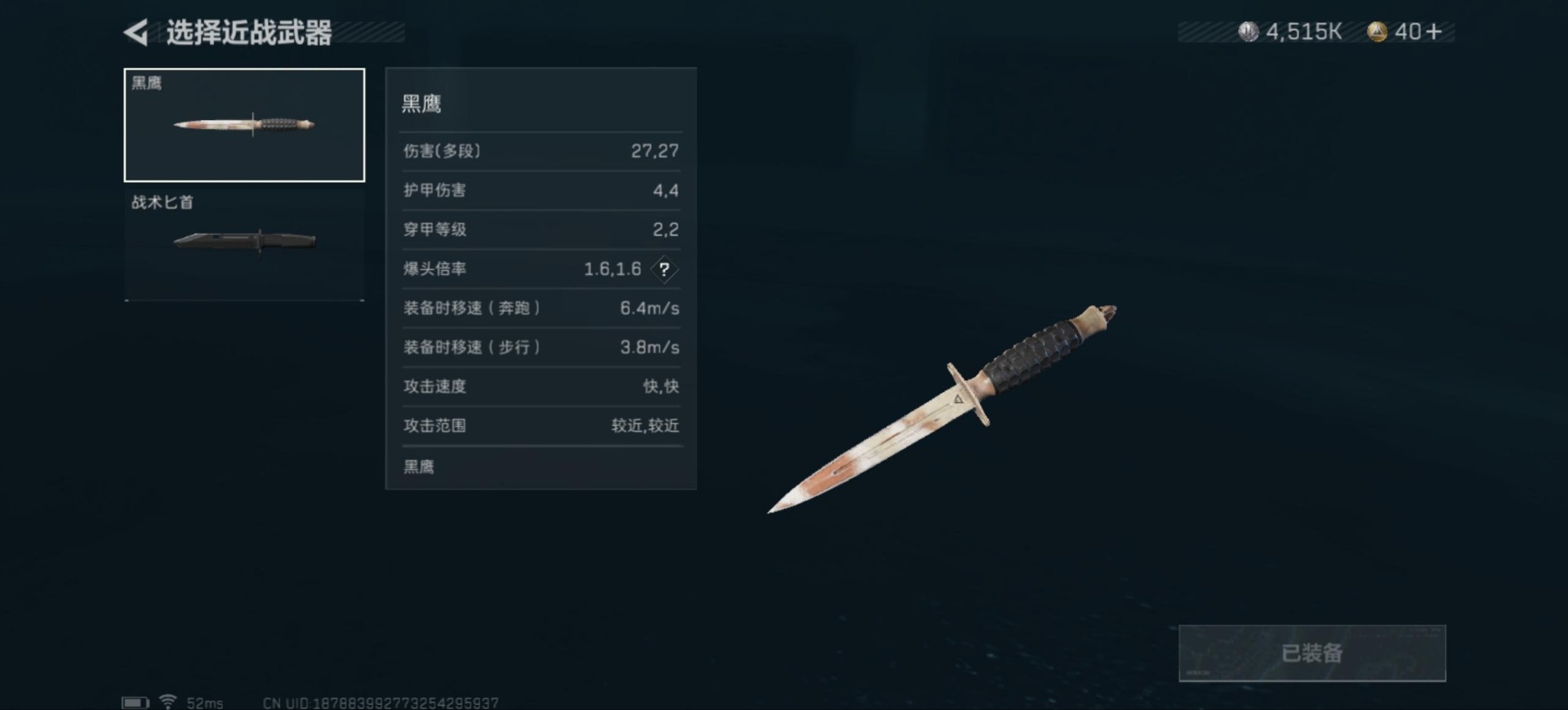
Task: Click the back arrow icon
Action: tap(136, 33)
